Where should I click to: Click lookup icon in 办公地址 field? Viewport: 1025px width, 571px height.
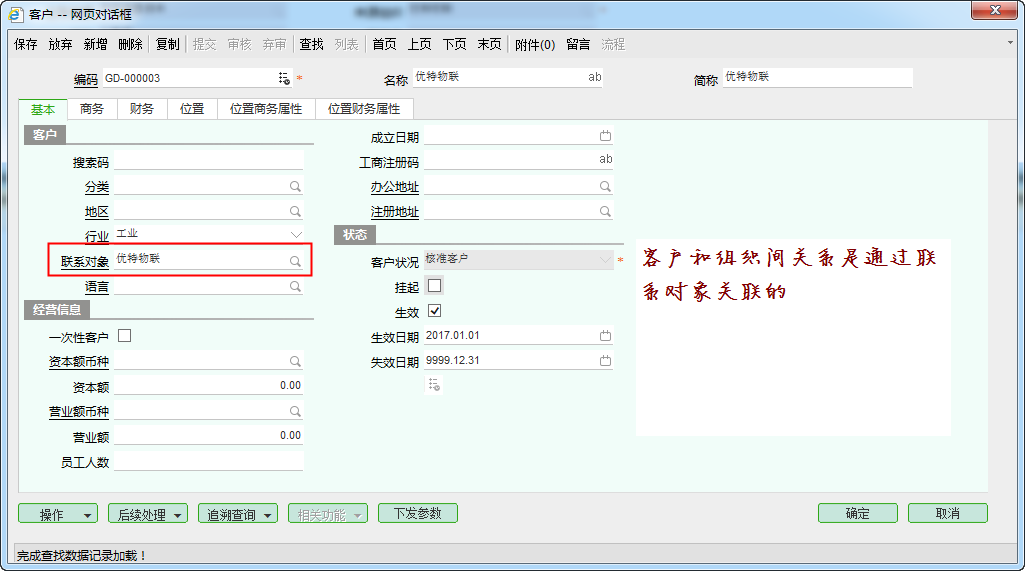(x=605, y=187)
